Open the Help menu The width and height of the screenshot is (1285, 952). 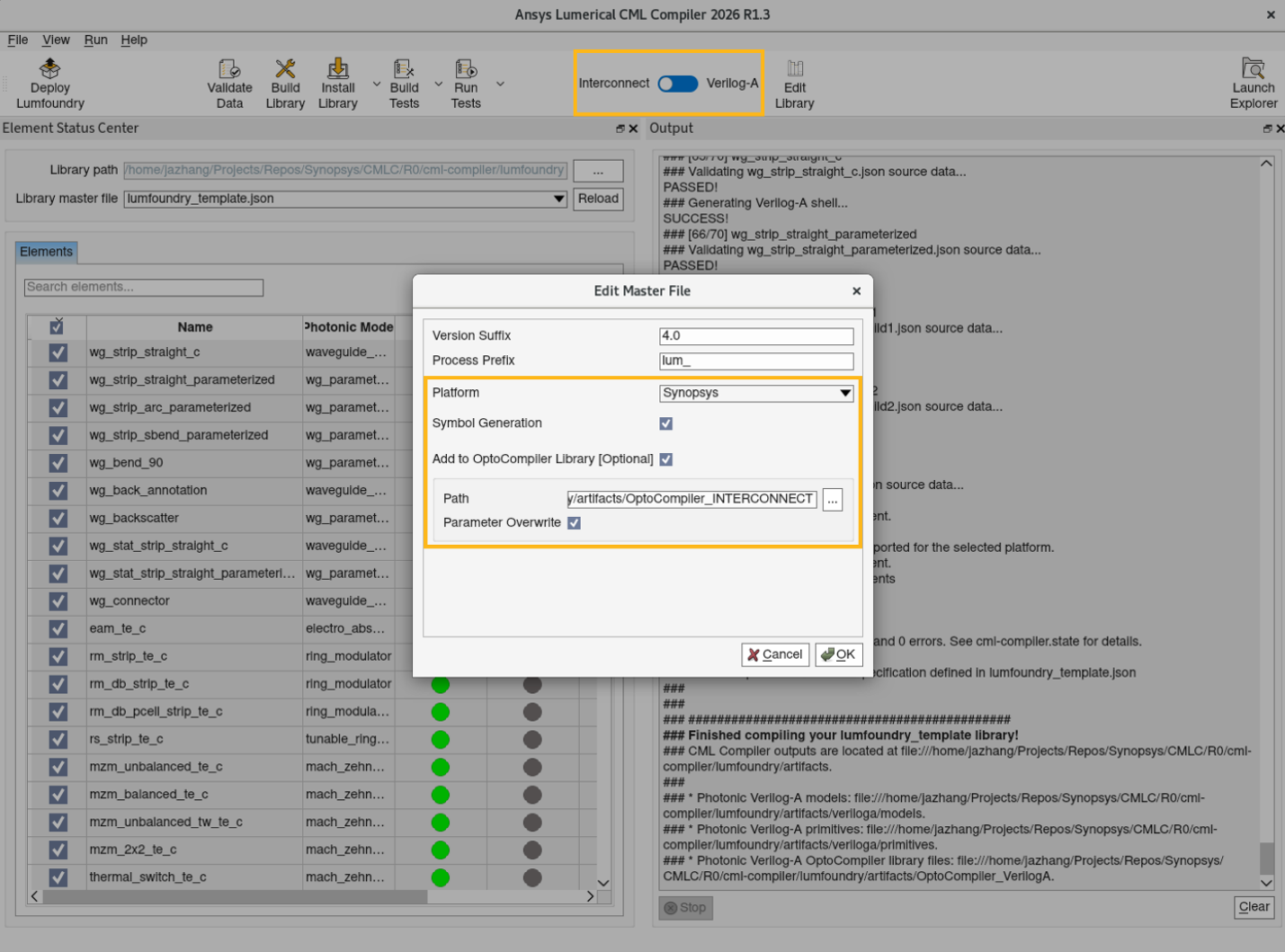pos(134,40)
